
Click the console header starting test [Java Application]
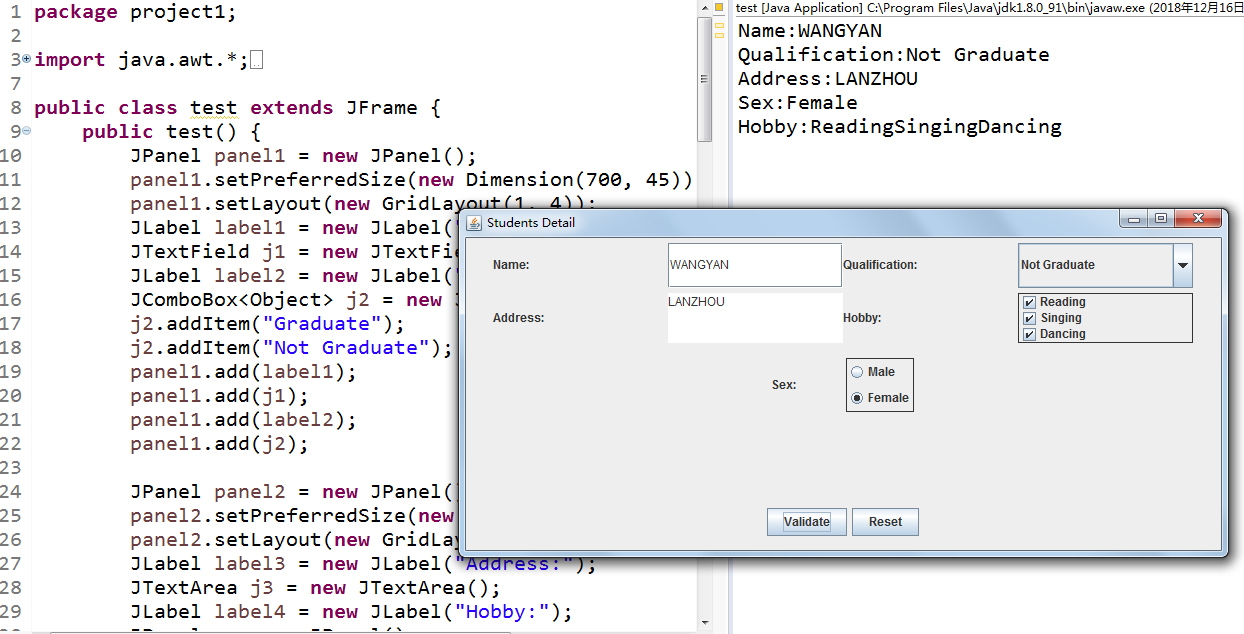click(x=990, y=7)
